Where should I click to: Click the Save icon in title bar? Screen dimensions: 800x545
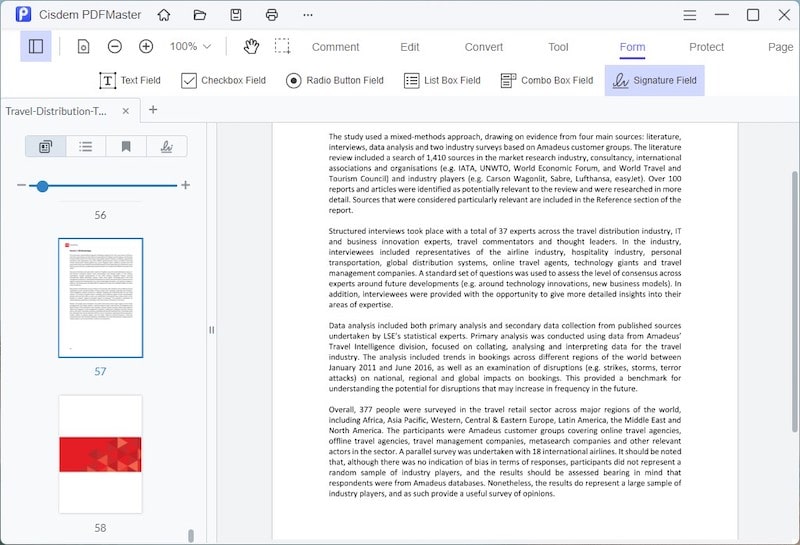[236, 15]
